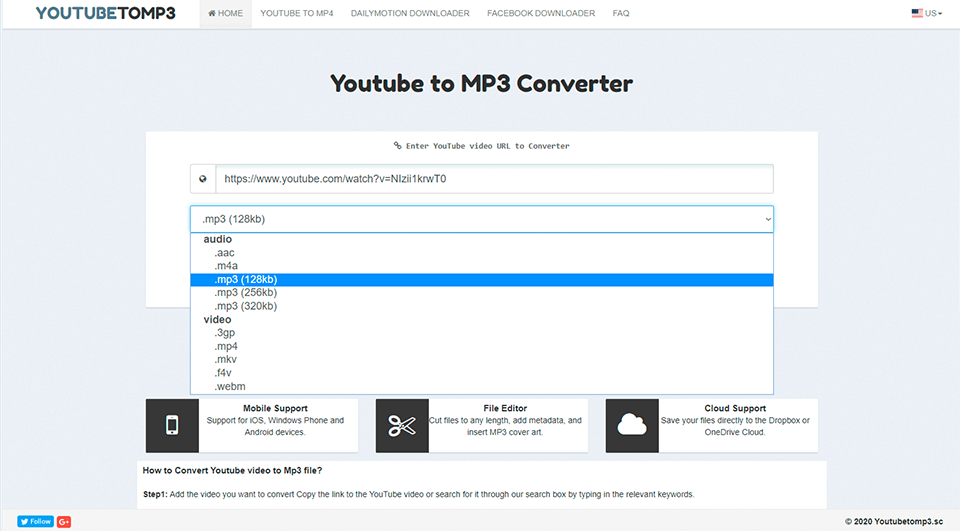Select the .webm video format

point(482,386)
